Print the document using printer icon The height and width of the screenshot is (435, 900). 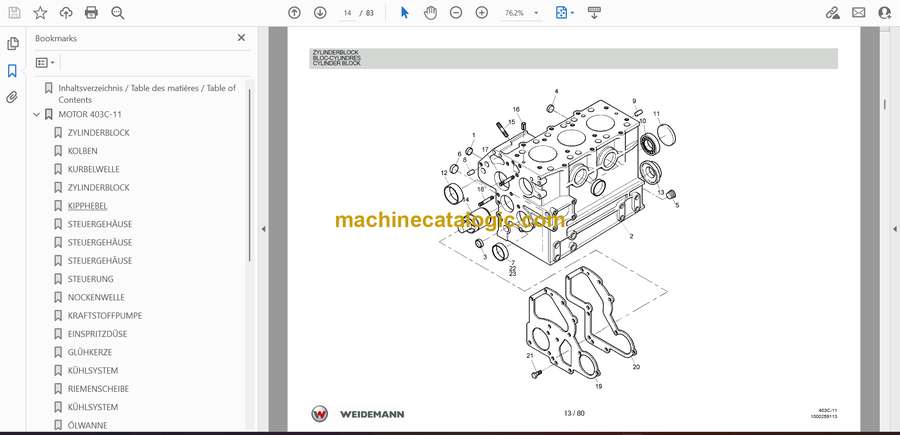[x=91, y=13]
